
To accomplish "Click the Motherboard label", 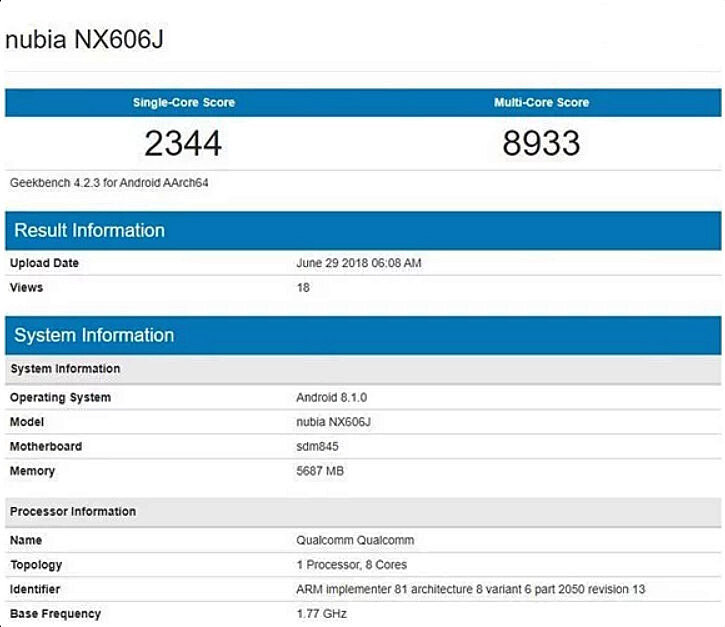I will pyautogui.click(x=46, y=446).
